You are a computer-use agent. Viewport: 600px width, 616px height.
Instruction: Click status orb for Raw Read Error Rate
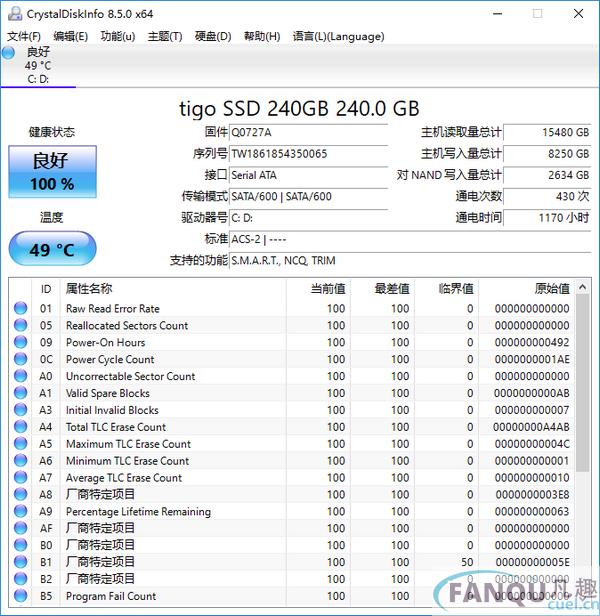[x=20, y=308]
